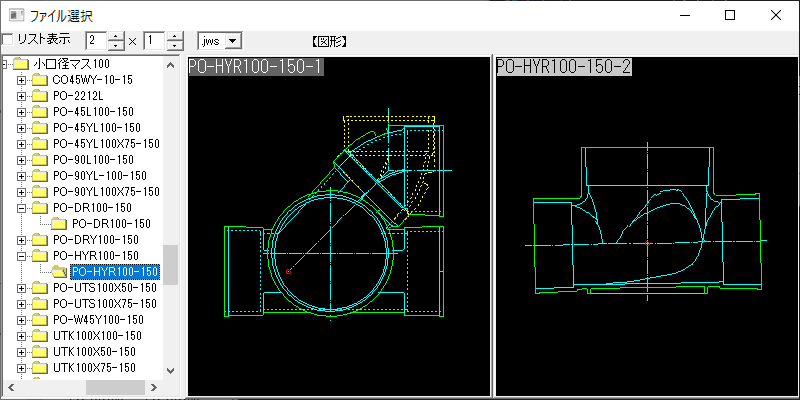Screen dimensions: 800x400
Task: Click the UTK100X50-150 folder icon
Action: tap(39, 352)
